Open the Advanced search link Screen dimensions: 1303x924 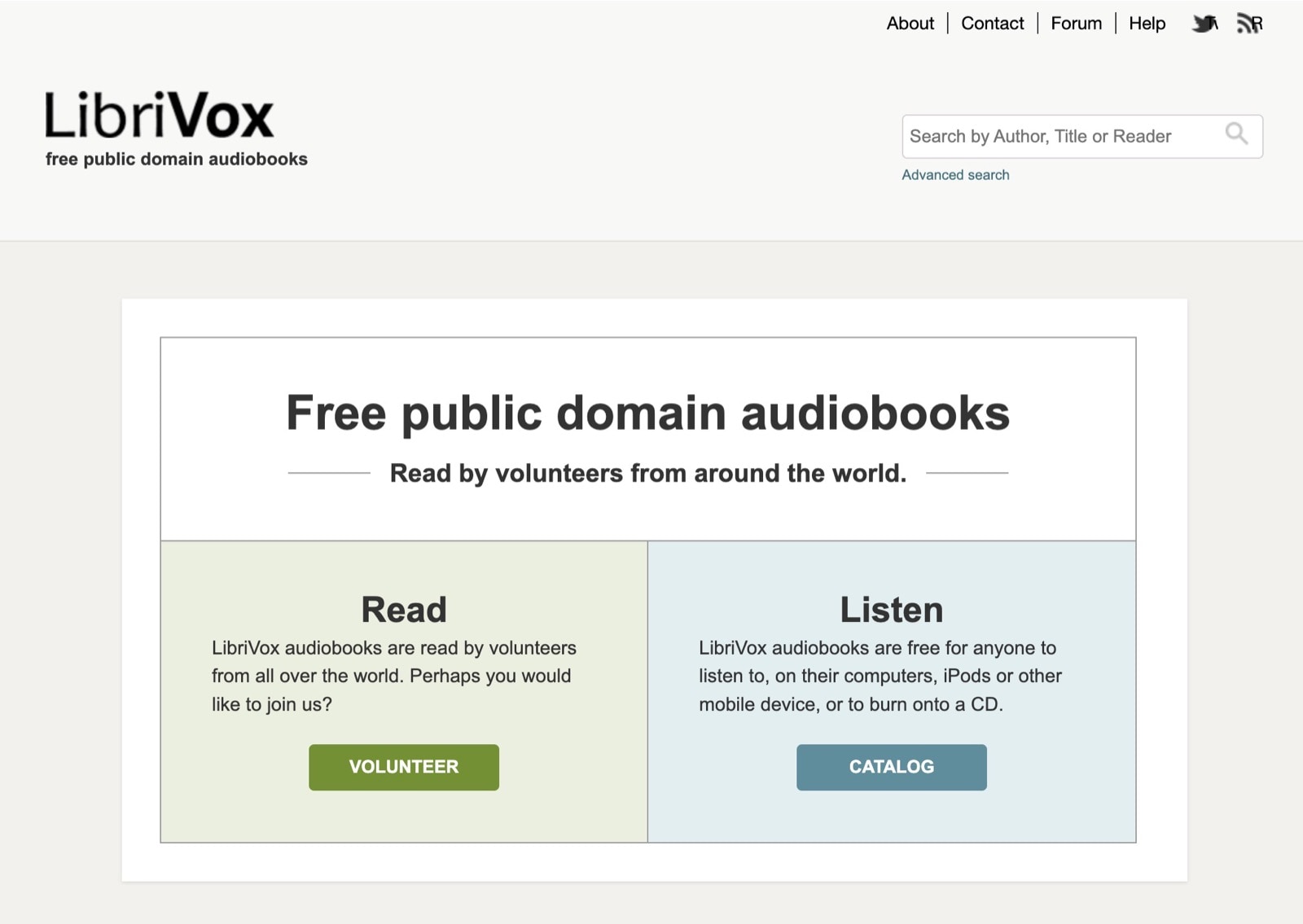pyautogui.click(x=955, y=175)
